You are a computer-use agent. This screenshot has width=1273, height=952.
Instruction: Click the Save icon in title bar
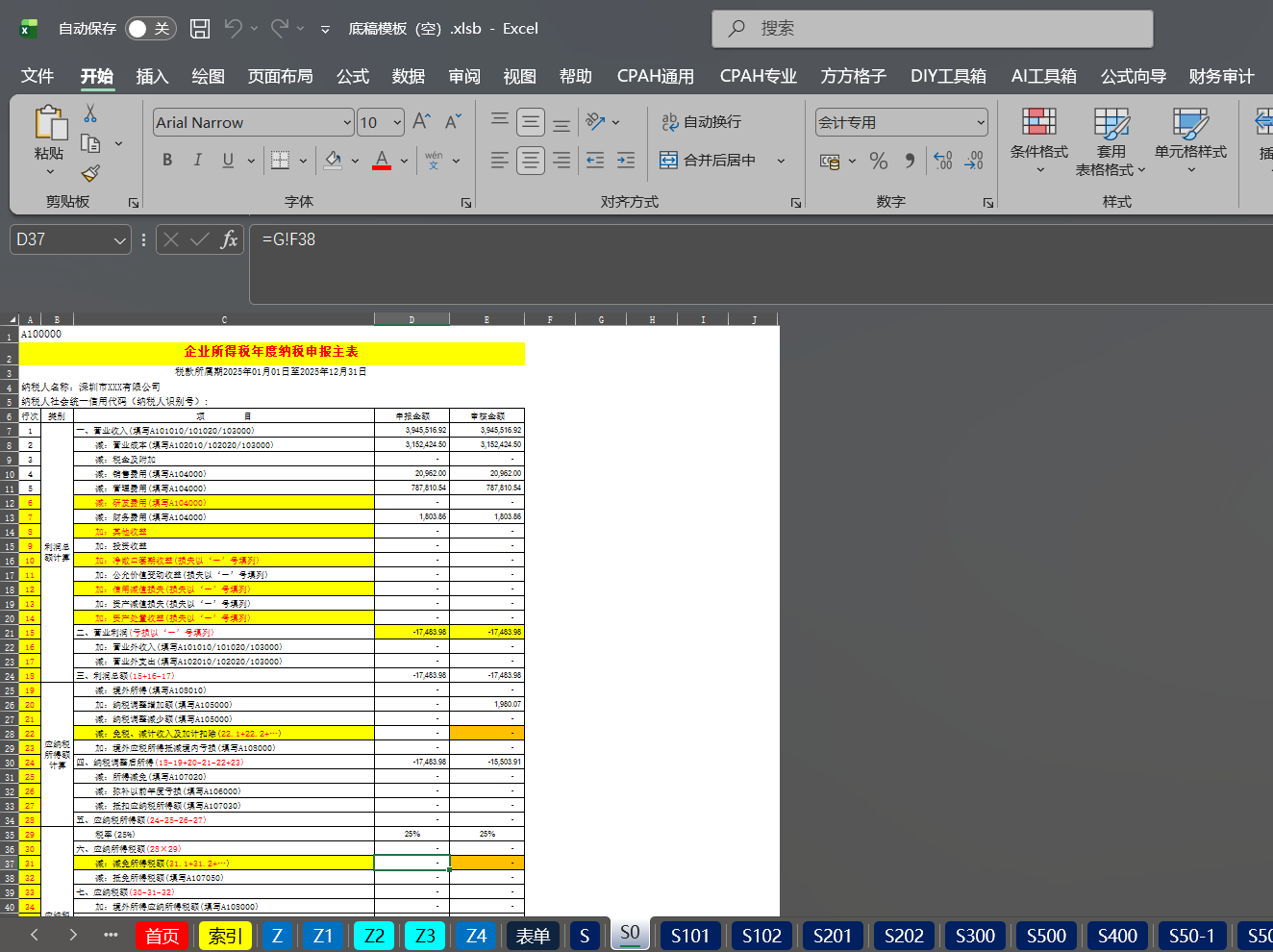click(x=200, y=29)
